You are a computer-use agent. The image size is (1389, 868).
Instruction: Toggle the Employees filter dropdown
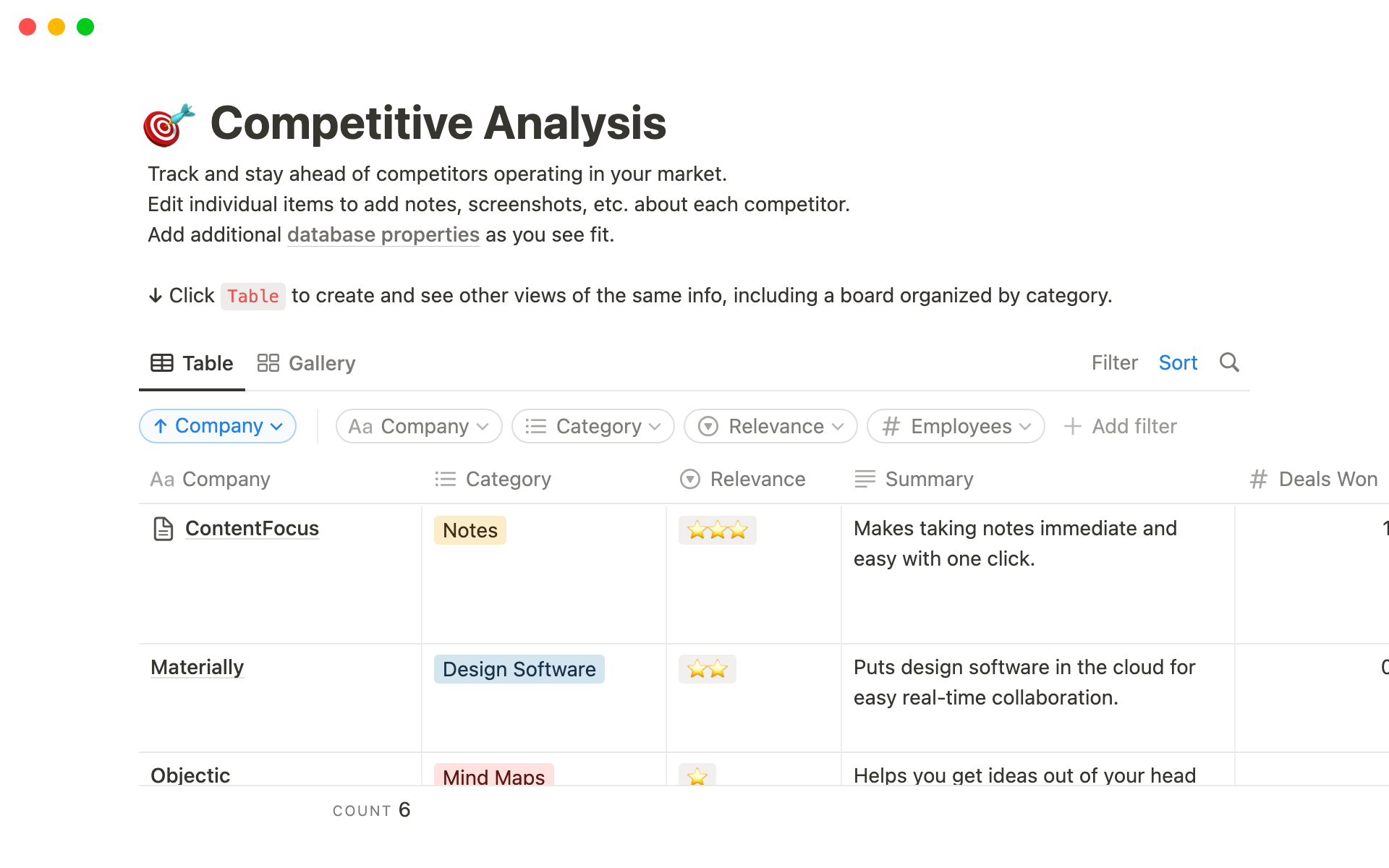coord(954,425)
